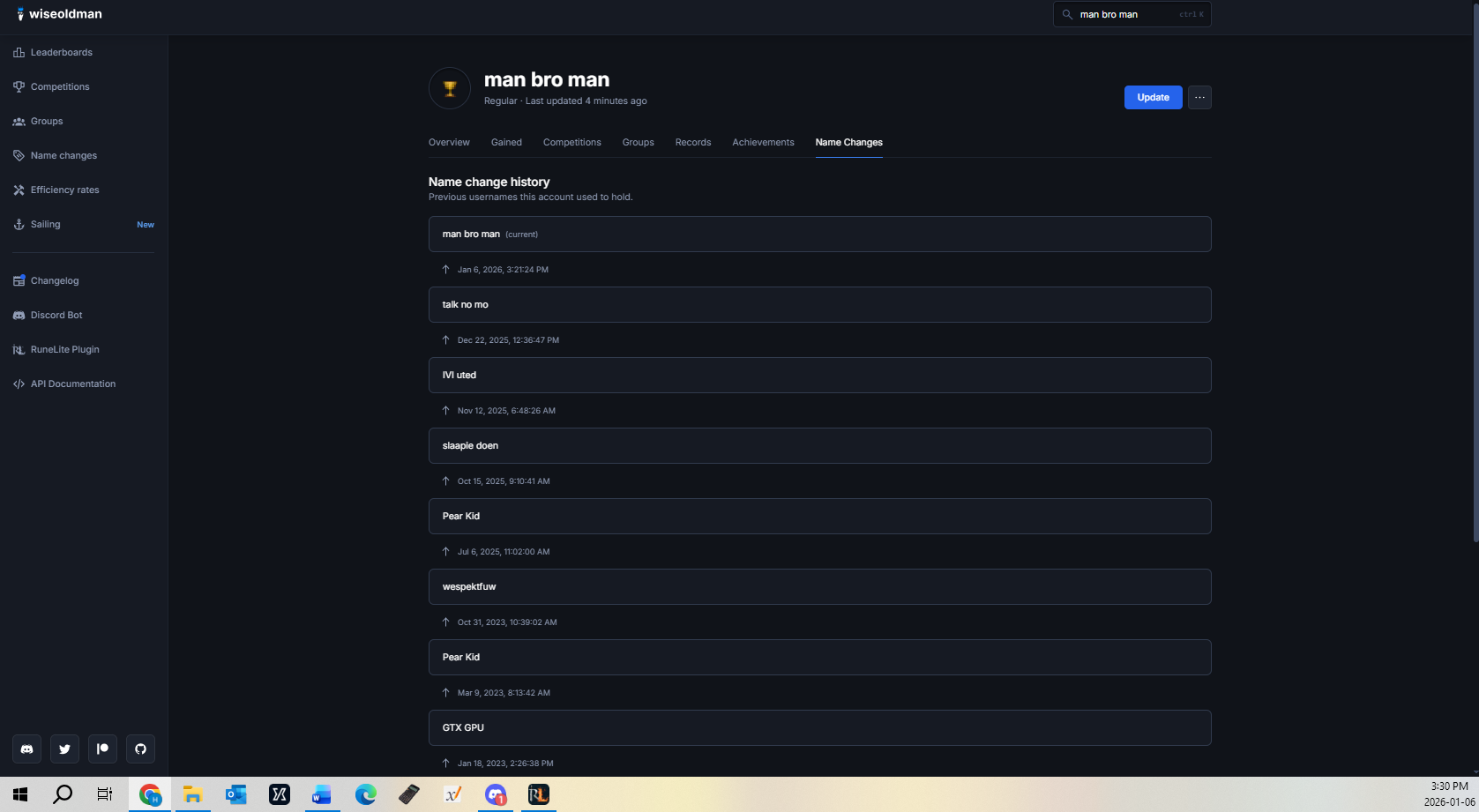
Task: Open Discord social button at bottom-left
Action: (x=26, y=749)
